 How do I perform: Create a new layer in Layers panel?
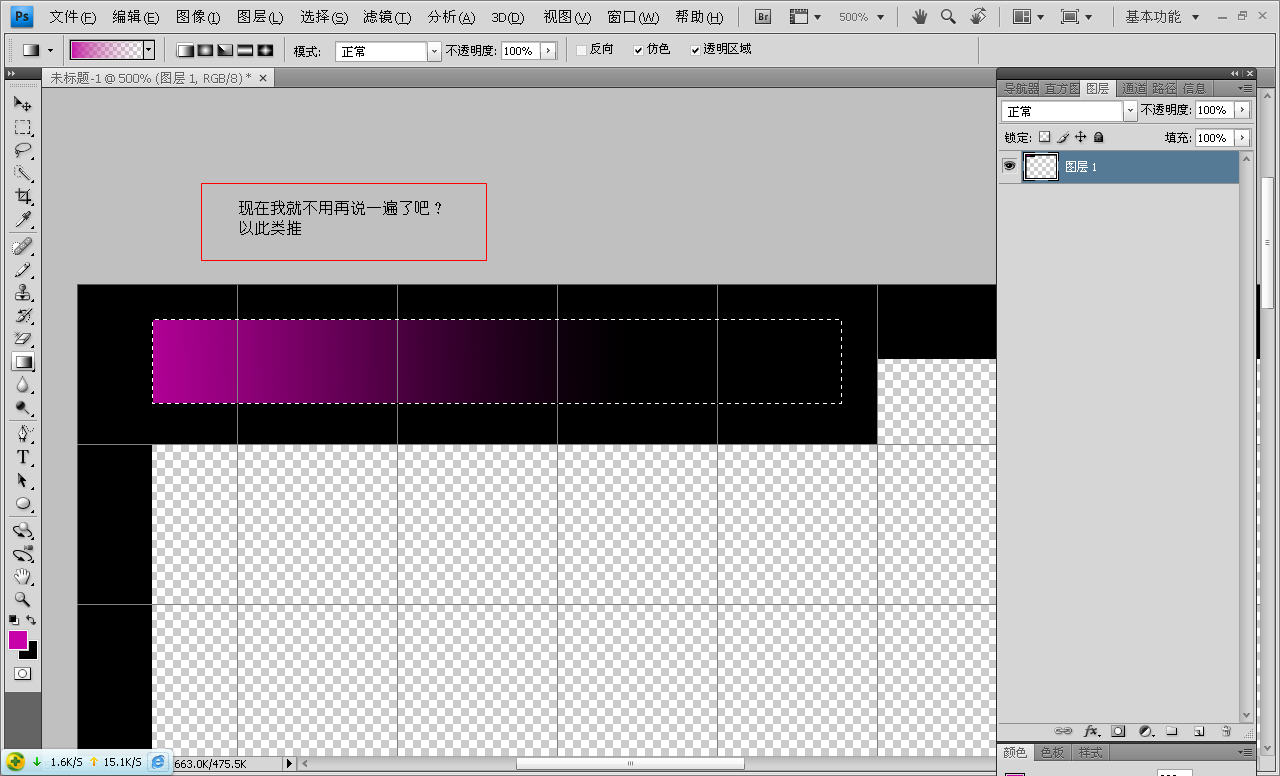(x=1199, y=731)
